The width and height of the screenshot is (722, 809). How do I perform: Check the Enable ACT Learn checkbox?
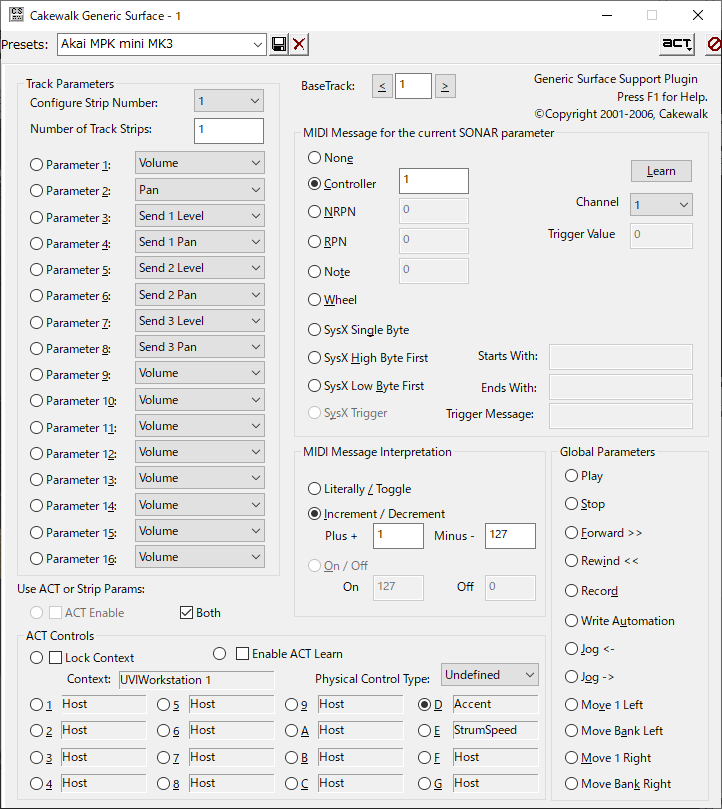[x=241, y=653]
